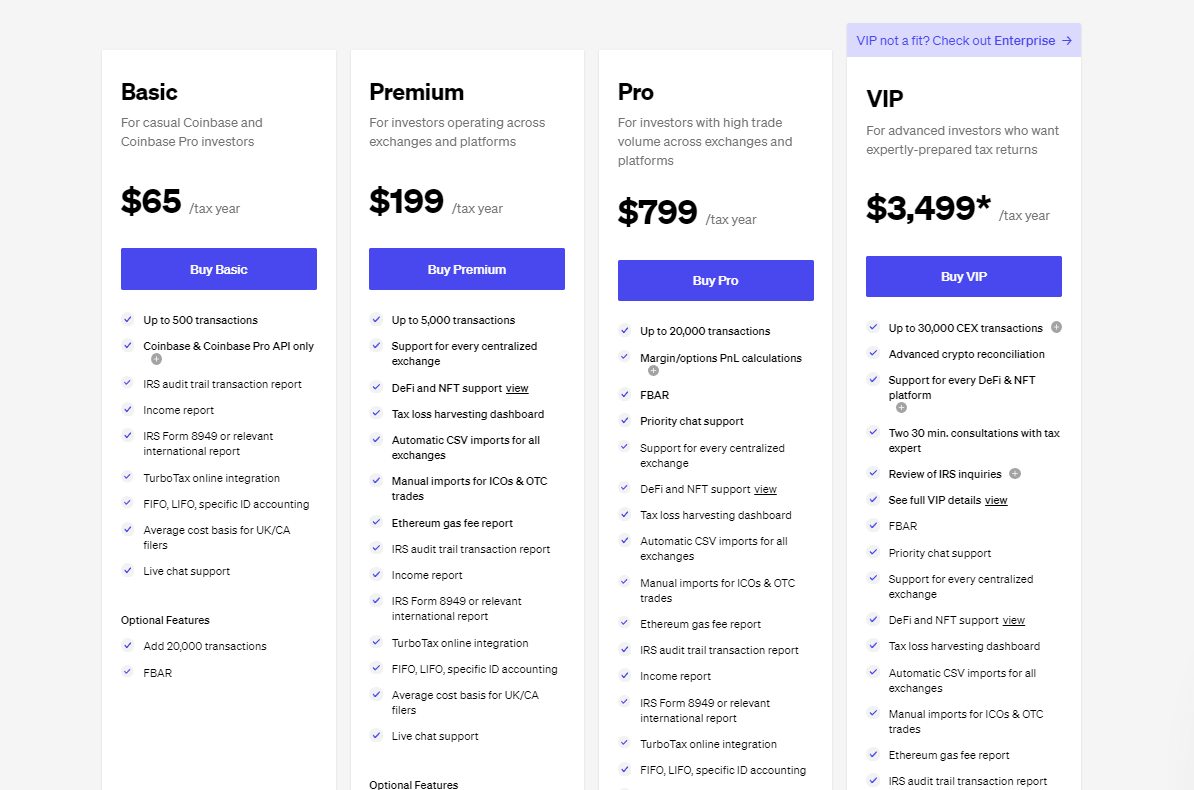Click checkmark icon beside Up to 500 transactions
1194x790 pixels.
[128, 319]
